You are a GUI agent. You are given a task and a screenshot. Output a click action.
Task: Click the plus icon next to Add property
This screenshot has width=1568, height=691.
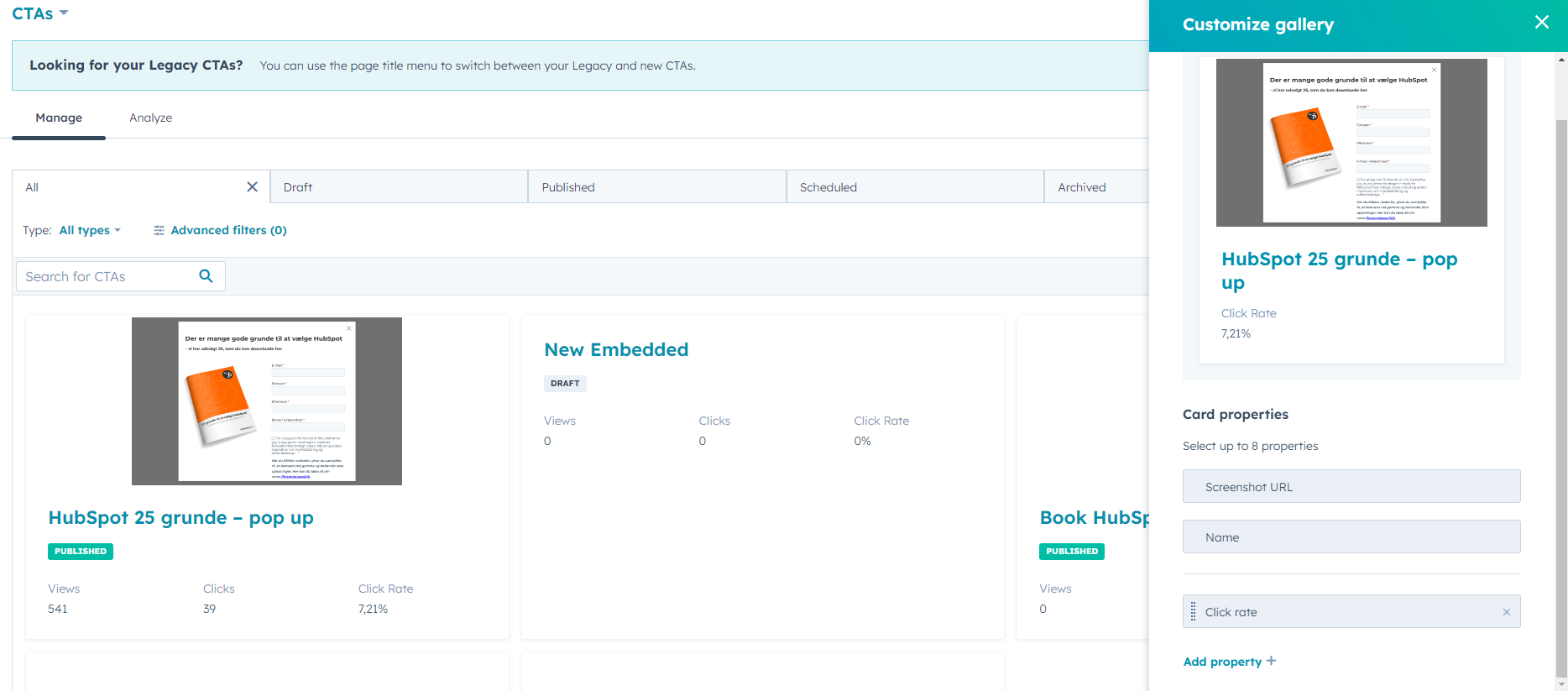coord(1271,661)
